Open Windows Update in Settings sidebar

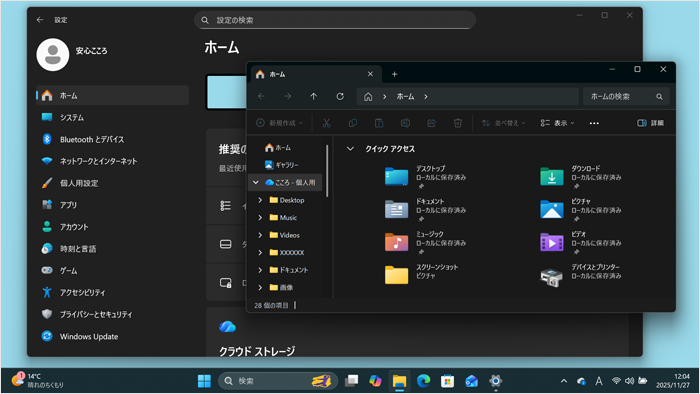pyautogui.click(x=112, y=336)
